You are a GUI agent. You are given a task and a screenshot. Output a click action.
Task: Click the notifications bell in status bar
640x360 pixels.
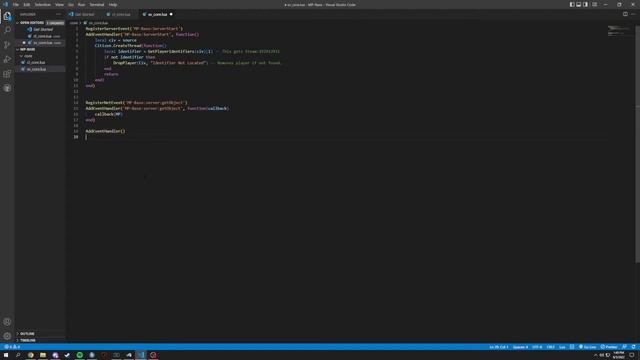pos(633,347)
